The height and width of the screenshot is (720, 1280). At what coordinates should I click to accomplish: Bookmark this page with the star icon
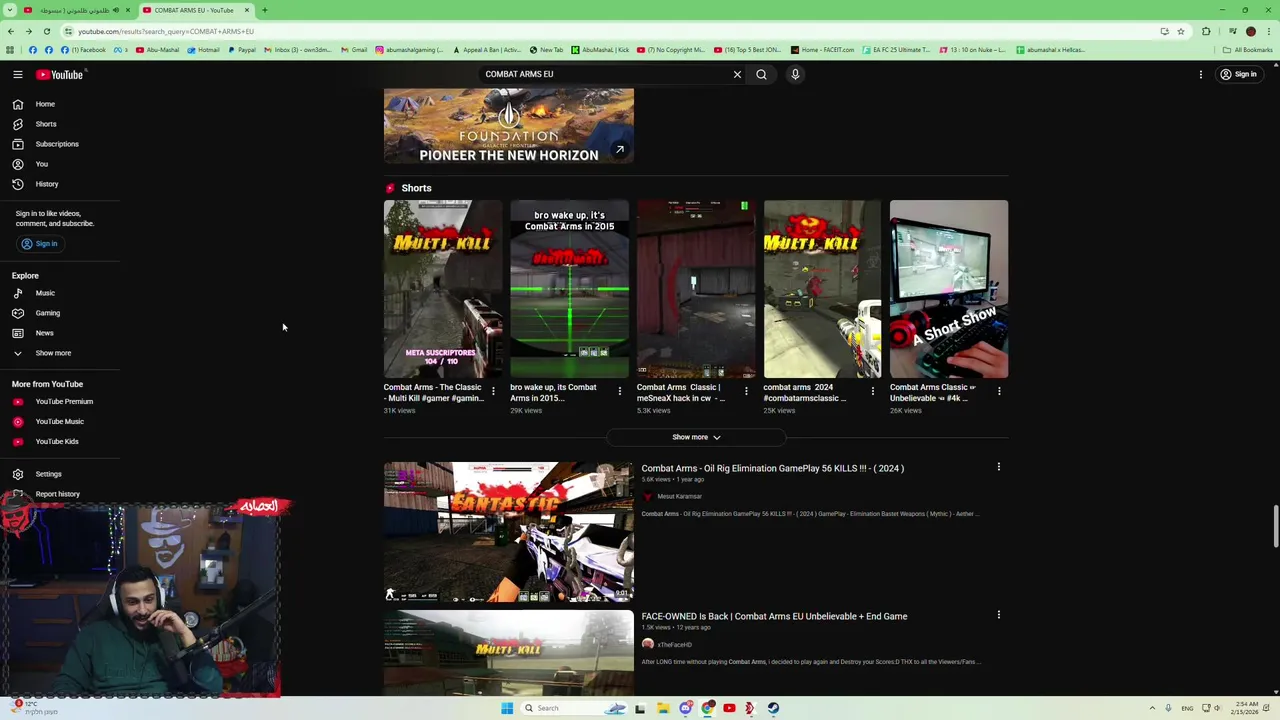[1181, 32]
